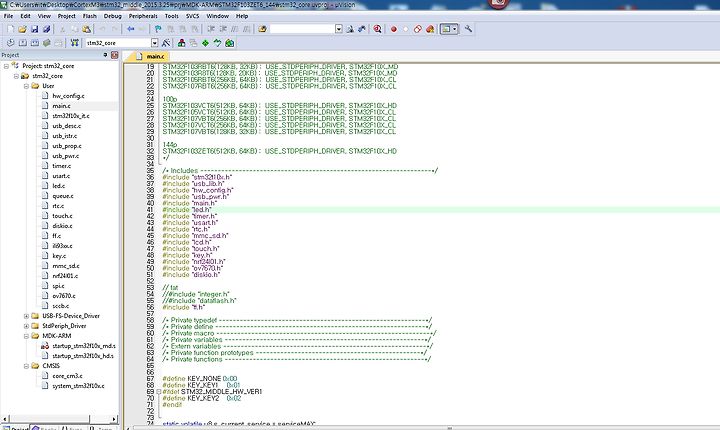Open the find text combo box dropdown arrow
The height and width of the screenshot is (430, 720).
point(338,29)
